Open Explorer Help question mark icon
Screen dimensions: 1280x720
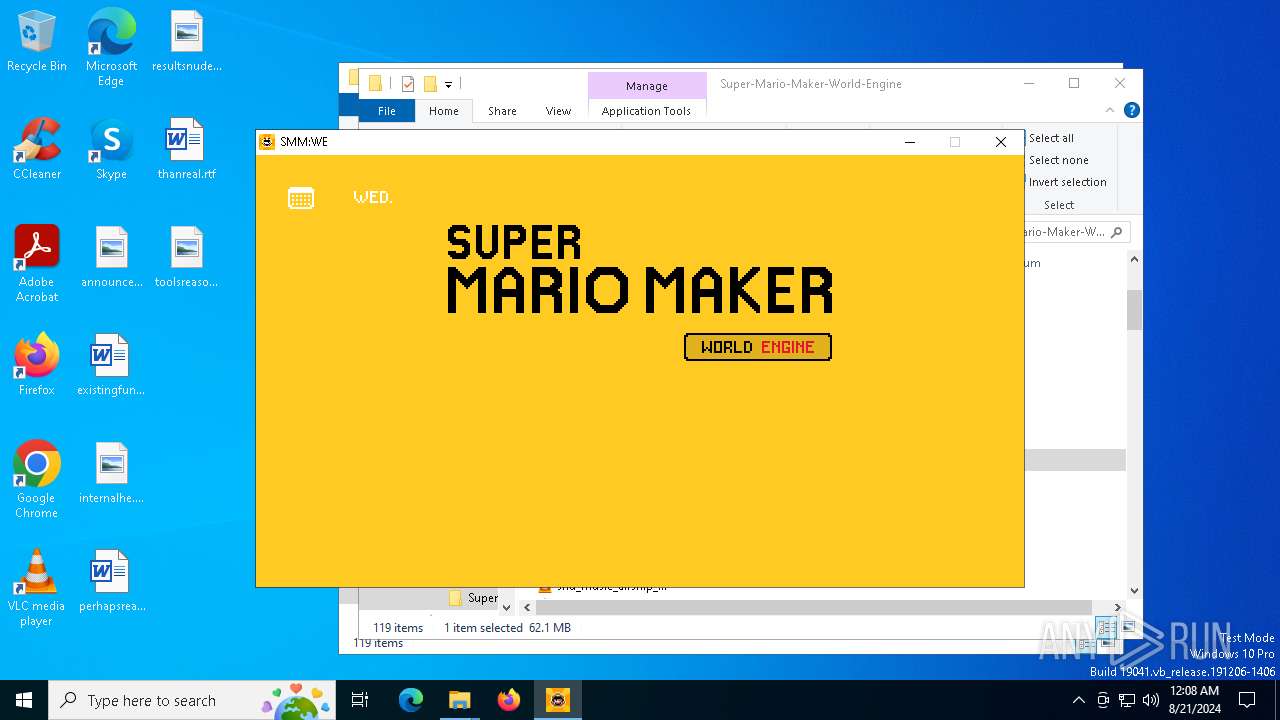1131,110
